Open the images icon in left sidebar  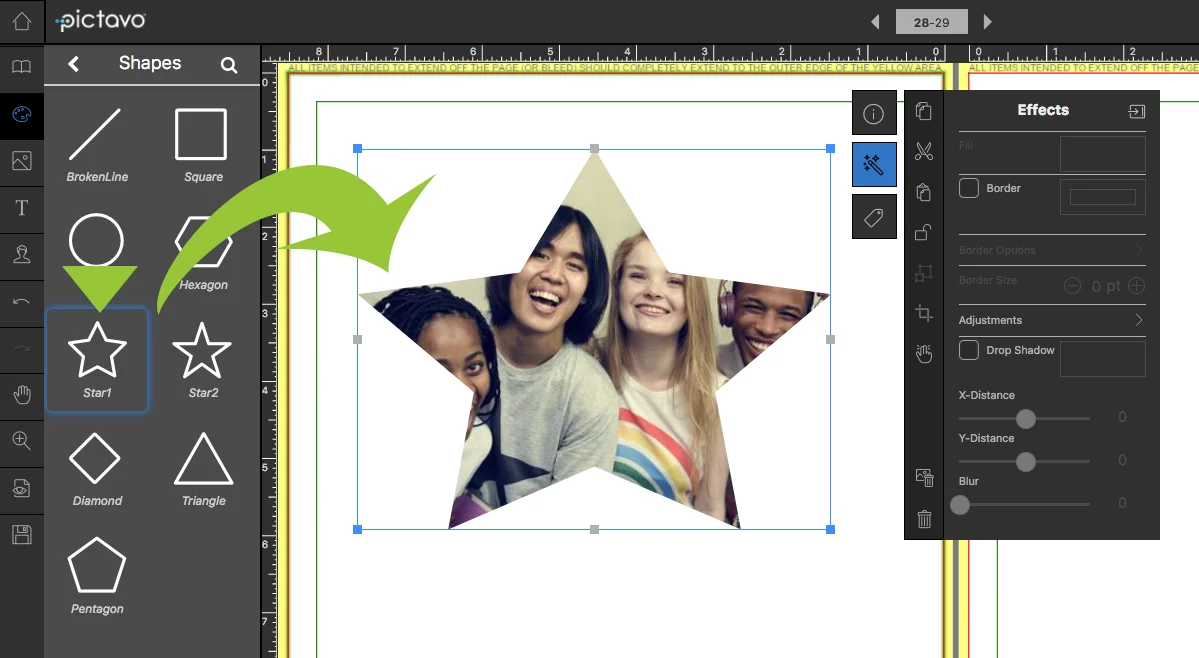[x=21, y=161]
